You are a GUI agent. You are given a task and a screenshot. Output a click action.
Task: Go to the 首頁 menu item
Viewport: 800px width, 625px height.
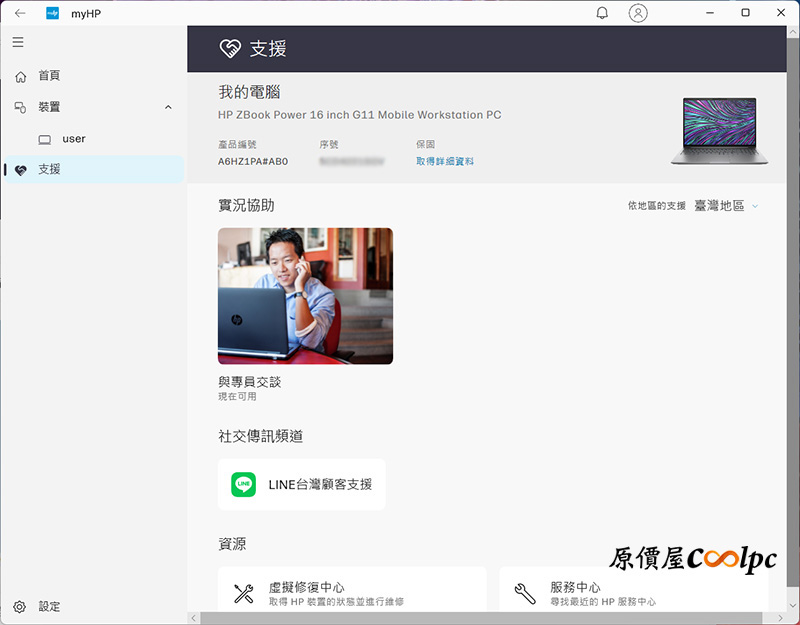(95, 76)
